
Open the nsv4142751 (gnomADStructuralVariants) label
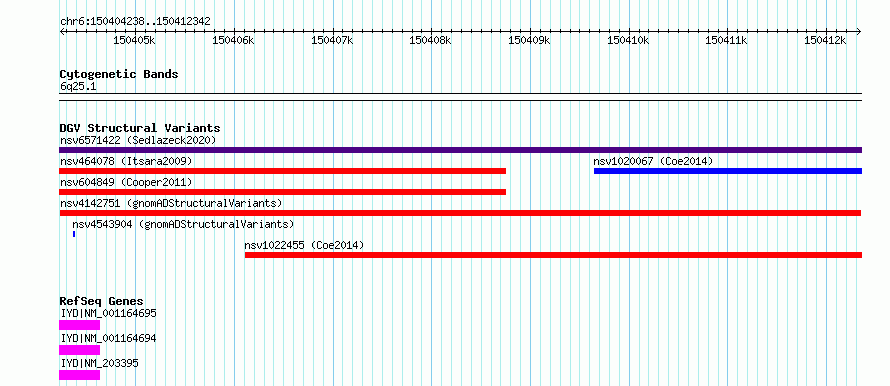click(171, 203)
